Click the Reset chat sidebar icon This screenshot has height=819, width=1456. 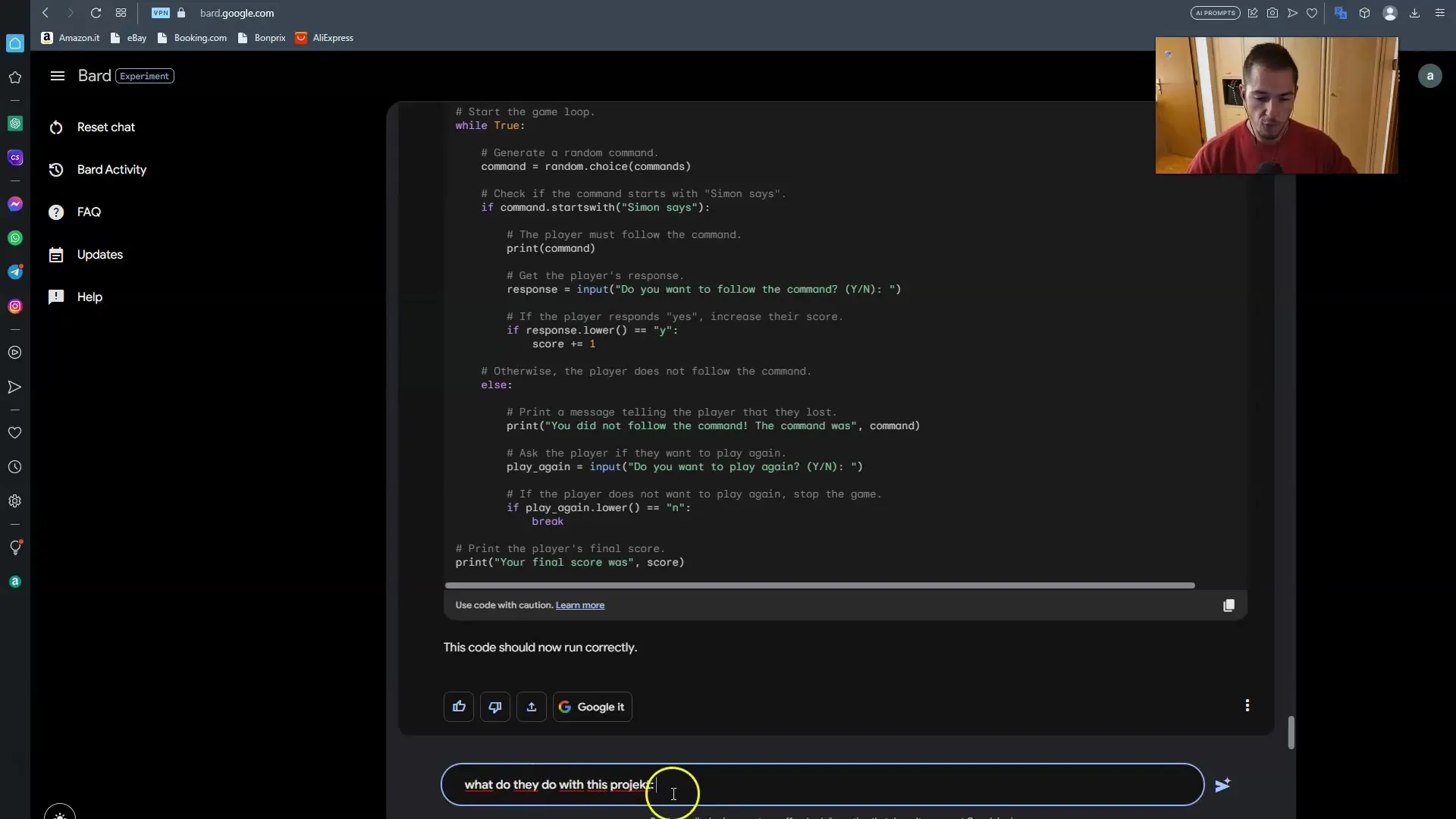click(x=57, y=127)
